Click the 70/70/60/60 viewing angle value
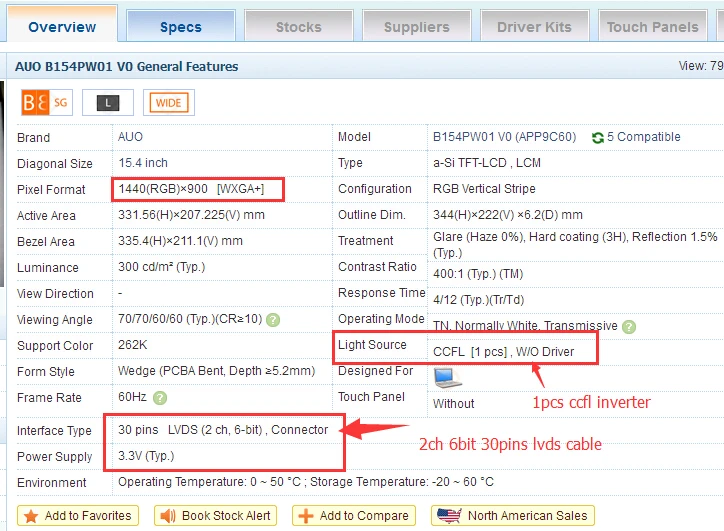This screenshot has width=724, height=531. (x=190, y=319)
